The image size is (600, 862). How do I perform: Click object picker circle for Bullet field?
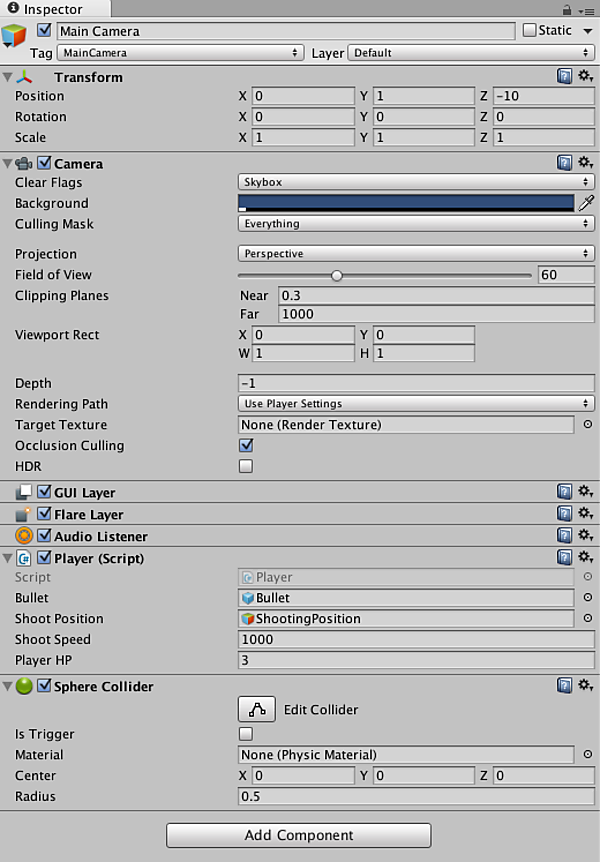[x=587, y=598]
